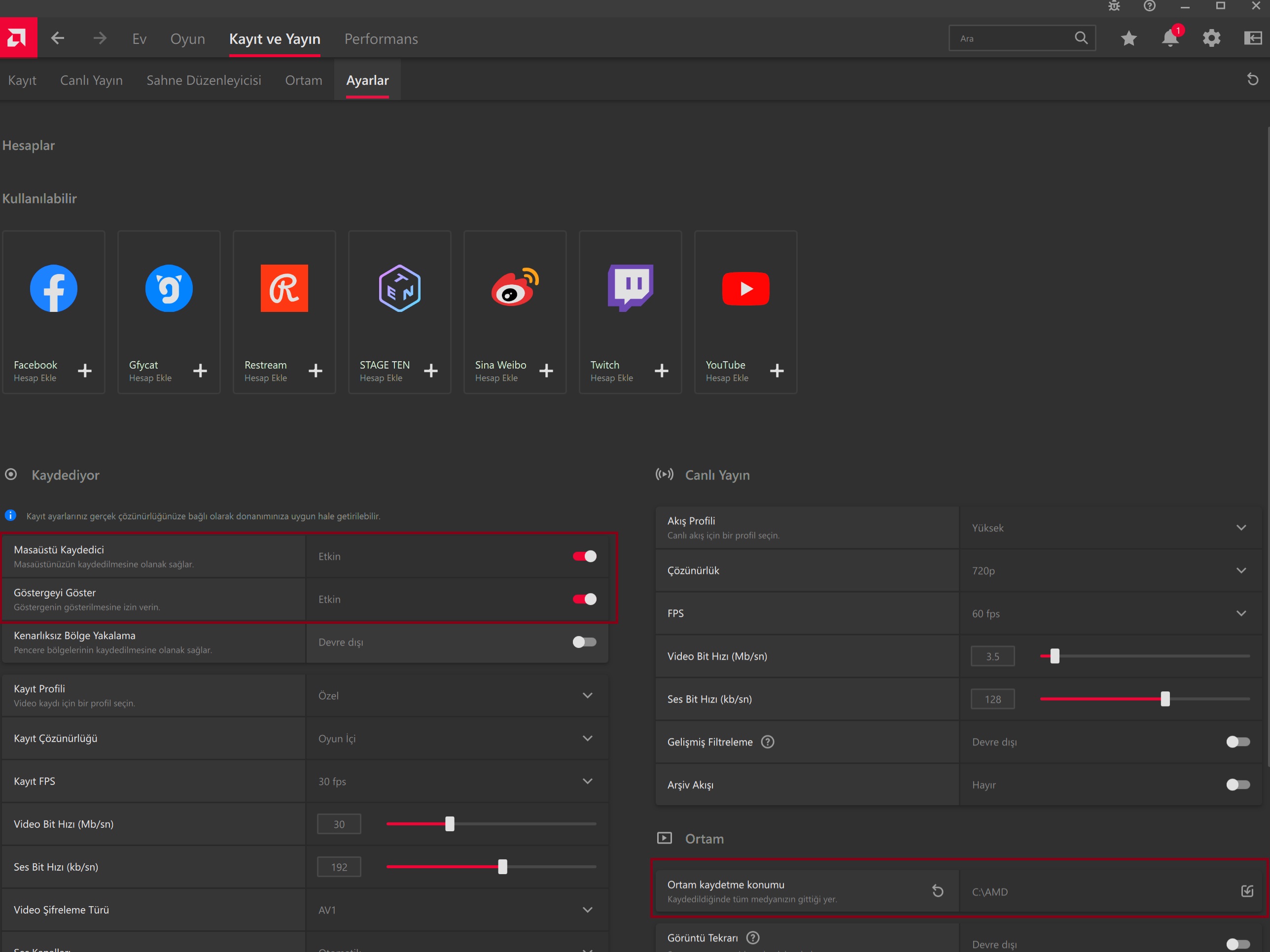The width and height of the screenshot is (1270, 952).
Task: Add a Restream account with plus
Action: (315, 371)
